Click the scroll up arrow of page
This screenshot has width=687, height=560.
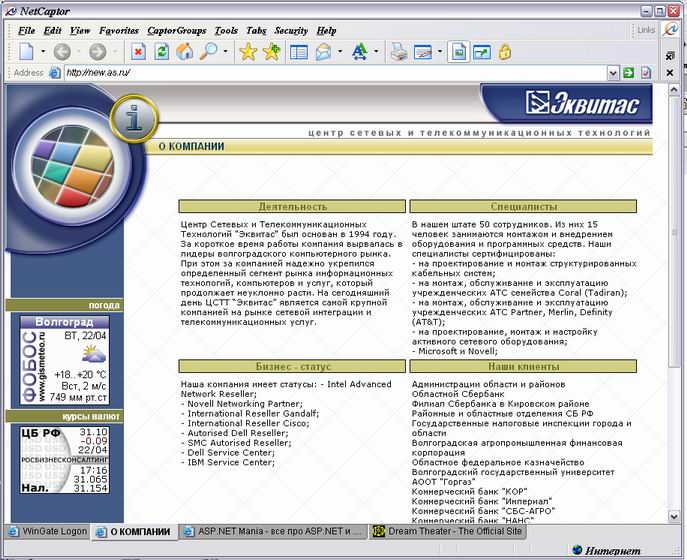click(674, 90)
